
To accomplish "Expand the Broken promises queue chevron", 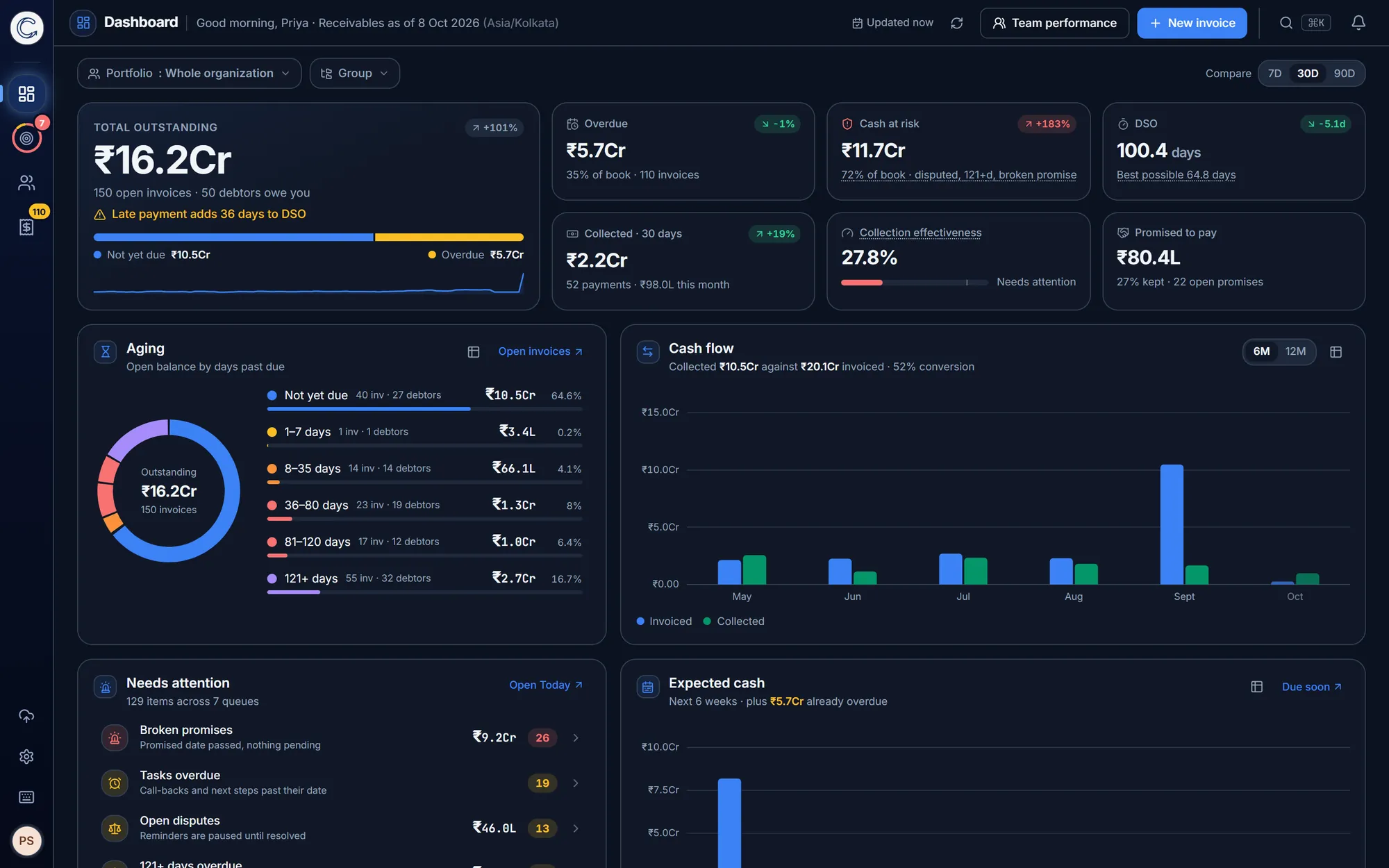I will click(576, 737).
